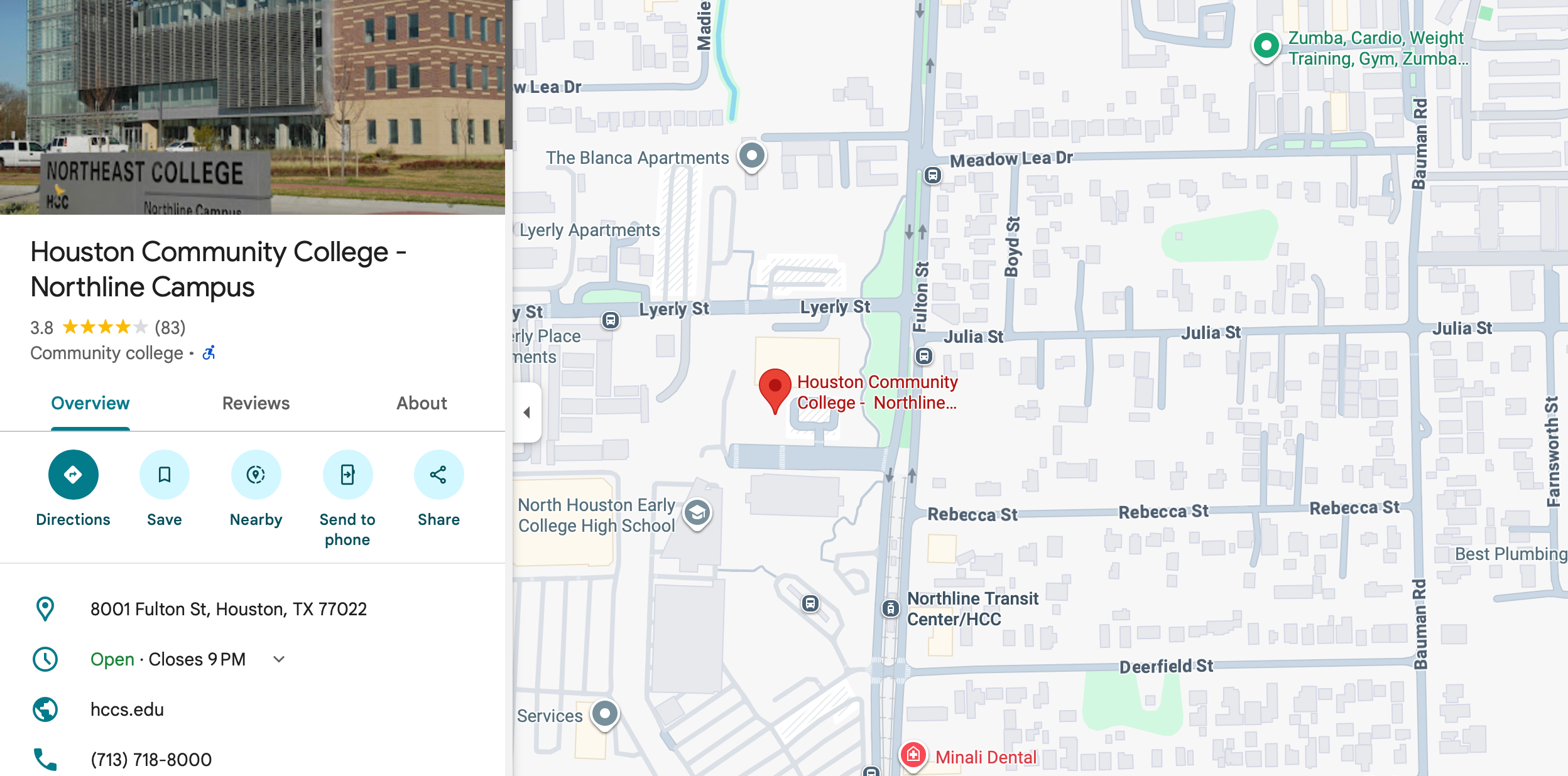Open the hccs.edu website link

(x=128, y=709)
